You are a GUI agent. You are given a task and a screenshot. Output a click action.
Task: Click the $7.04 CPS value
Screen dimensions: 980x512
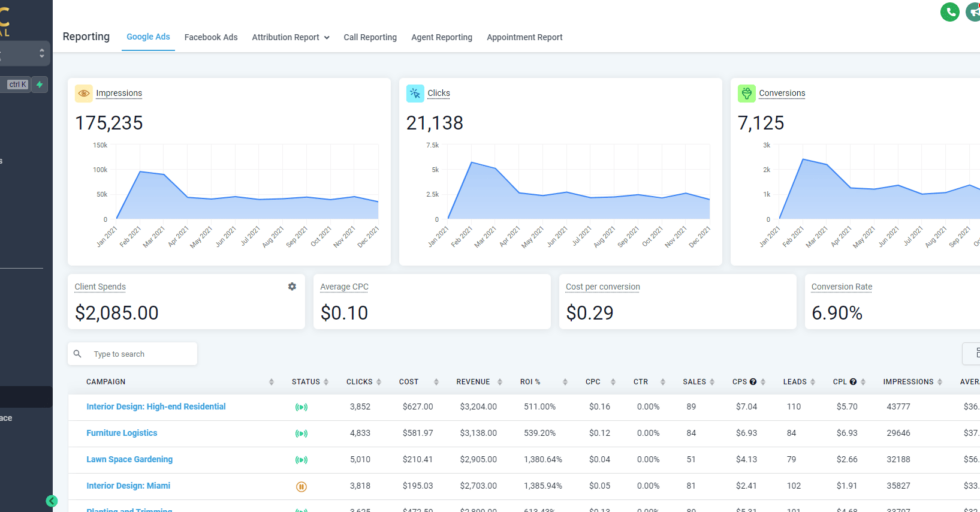coord(746,406)
